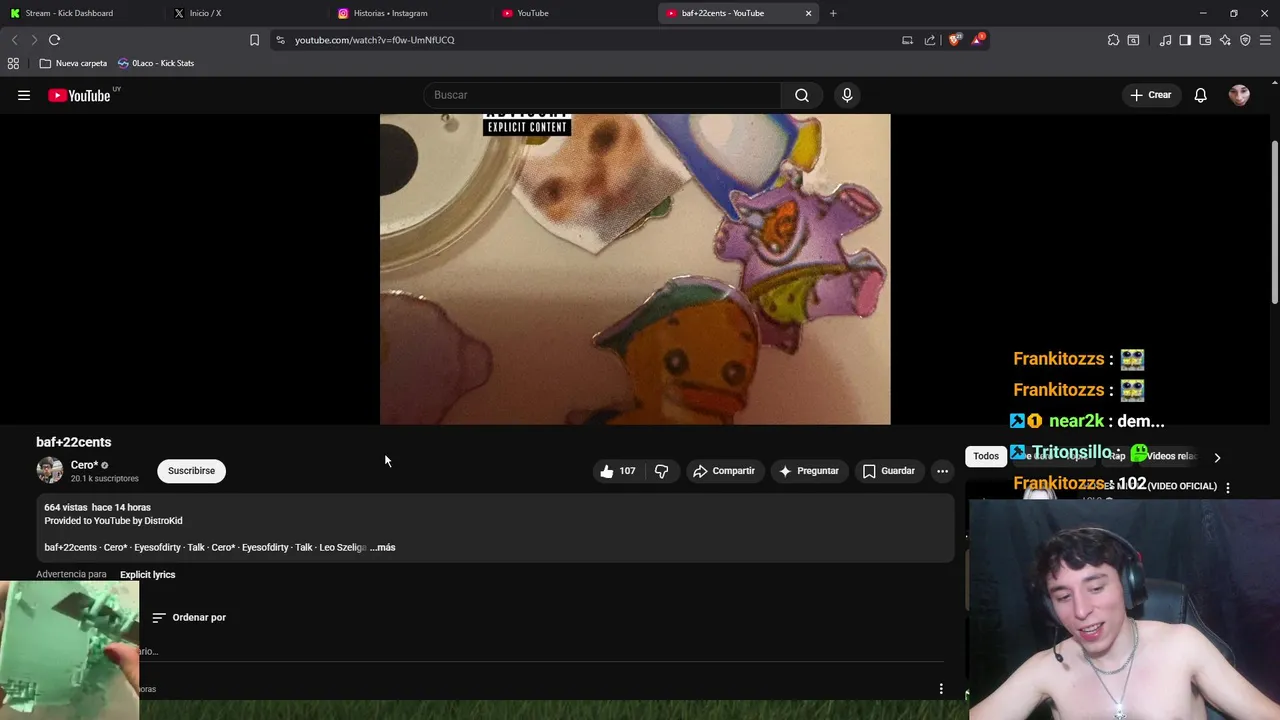This screenshot has width=1280, height=720.
Task: Open Brave Wallet icon
Action: pos(1205,40)
